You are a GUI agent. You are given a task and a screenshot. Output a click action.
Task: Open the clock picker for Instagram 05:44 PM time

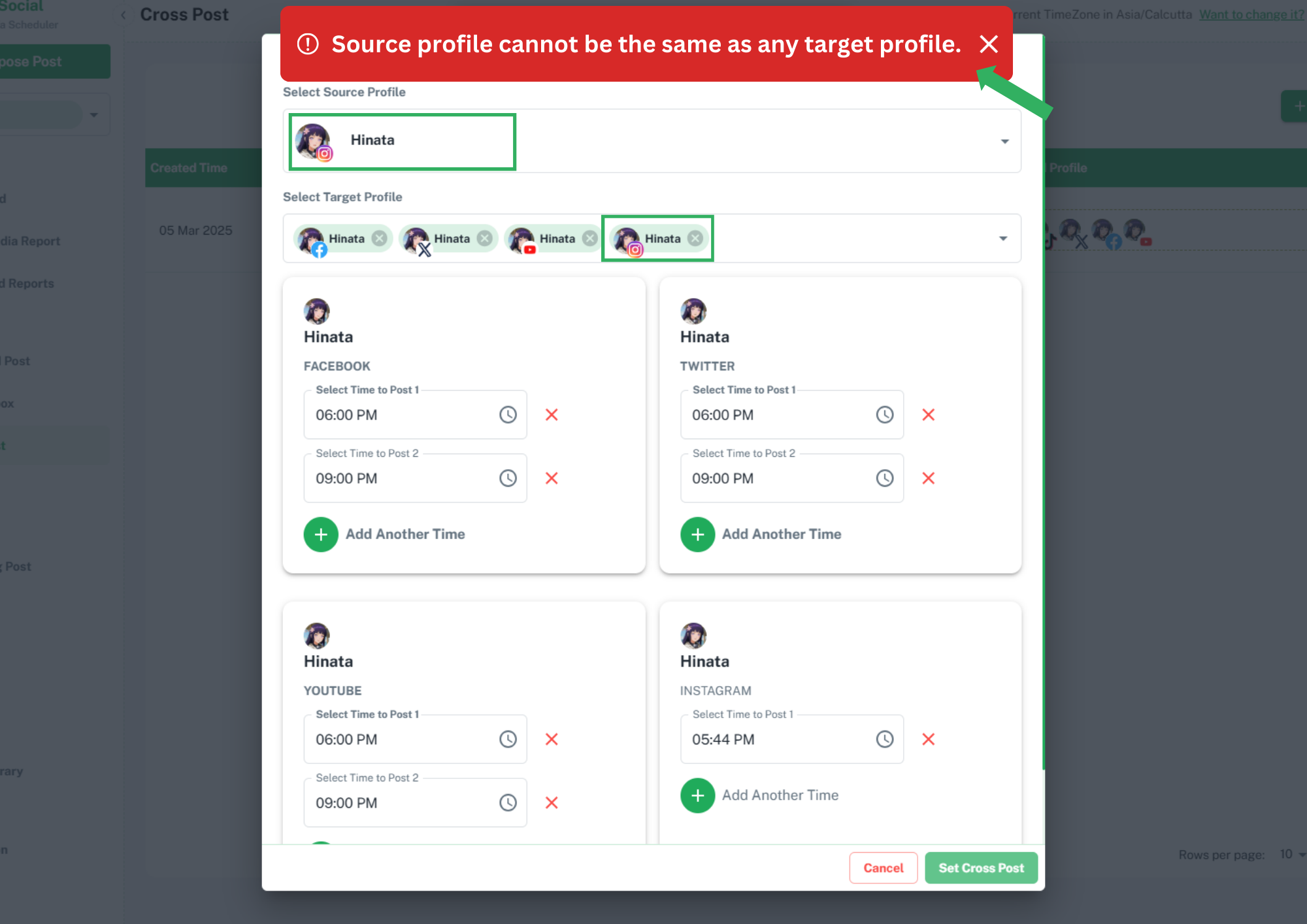pos(885,738)
